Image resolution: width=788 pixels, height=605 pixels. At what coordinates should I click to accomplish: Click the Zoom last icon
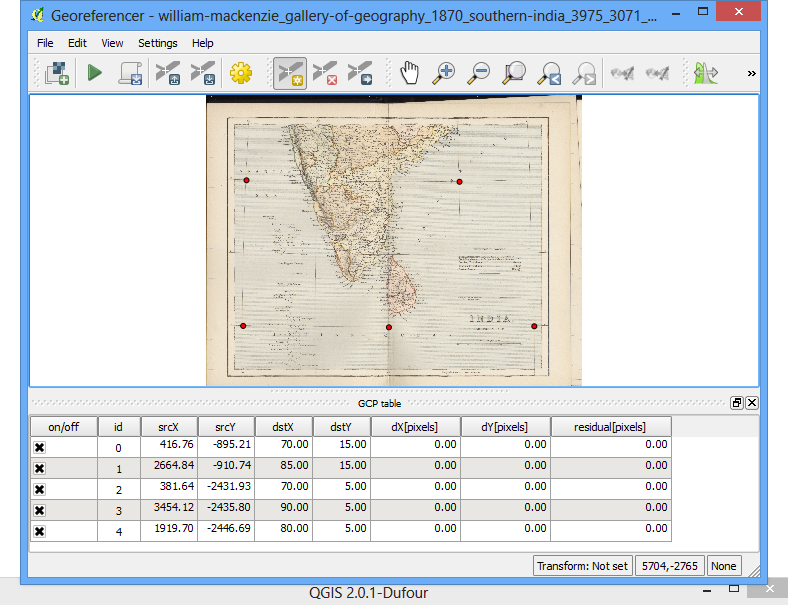(x=549, y=73)
